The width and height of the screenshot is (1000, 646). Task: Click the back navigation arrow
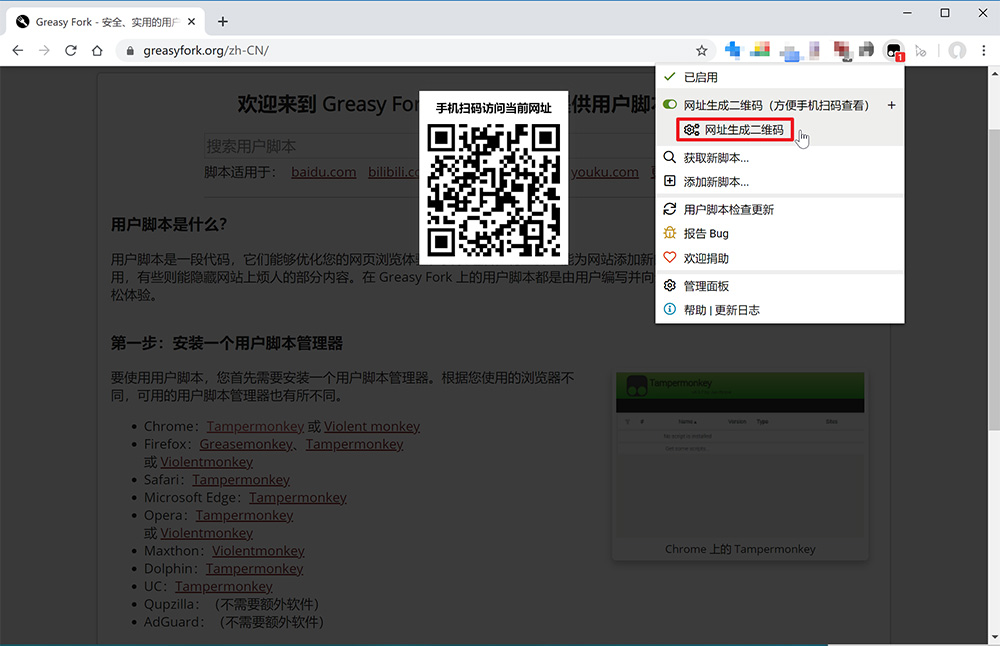[x=18, y=50]
